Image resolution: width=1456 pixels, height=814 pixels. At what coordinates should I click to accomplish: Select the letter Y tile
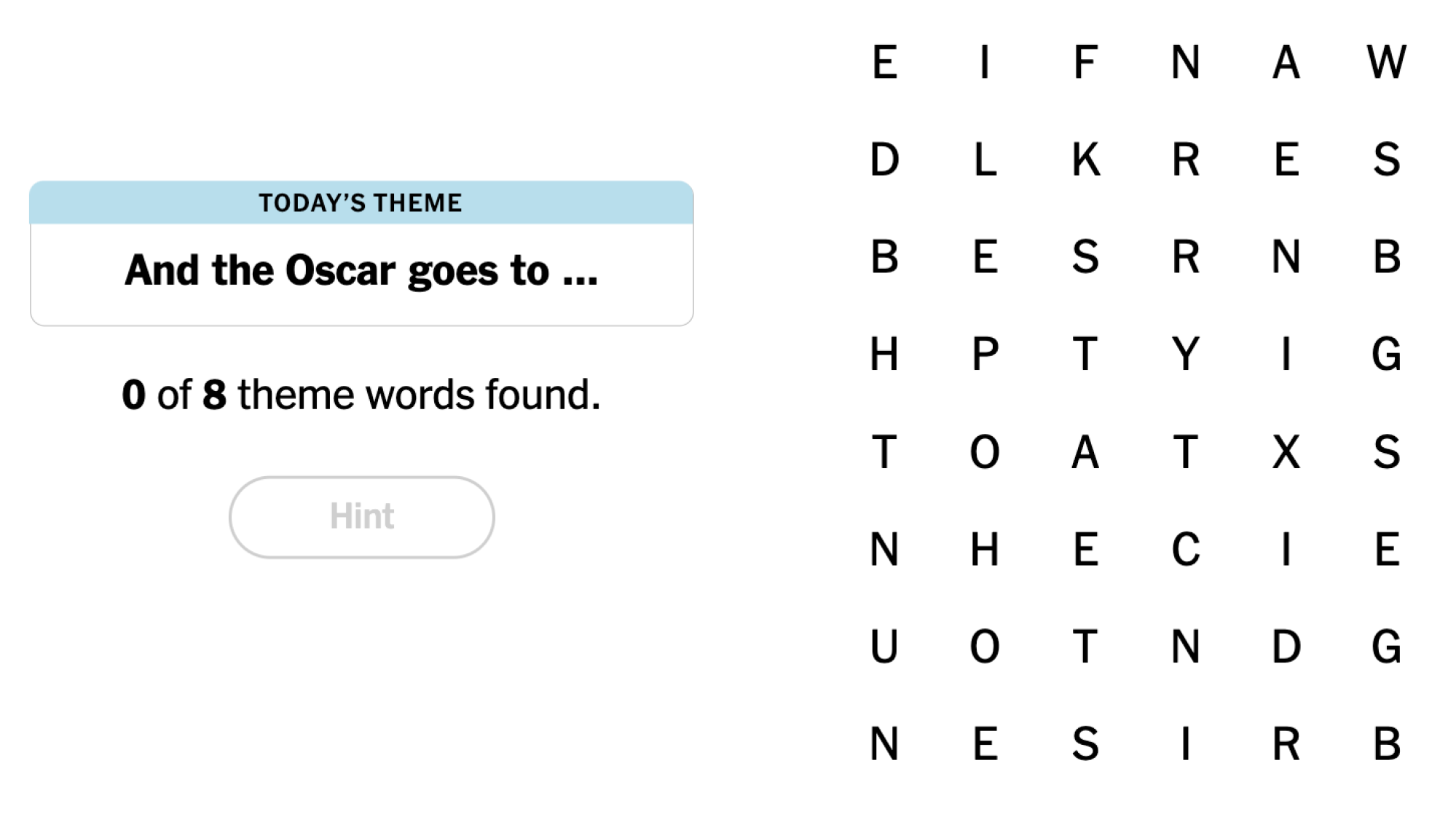coord(1186,354)
